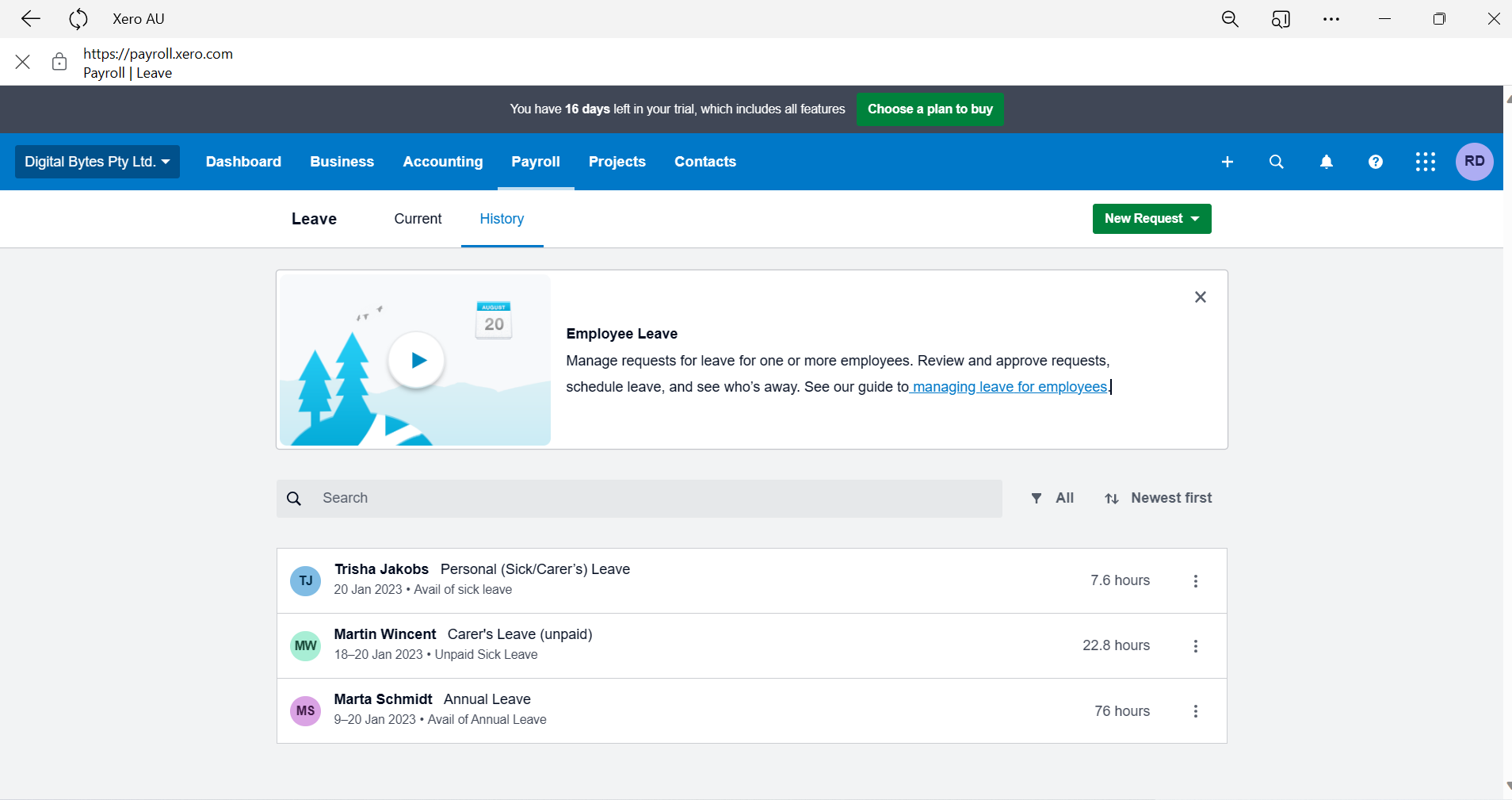
Task: Dismiss the Employee Leave banner
Action: [1201, 297]
